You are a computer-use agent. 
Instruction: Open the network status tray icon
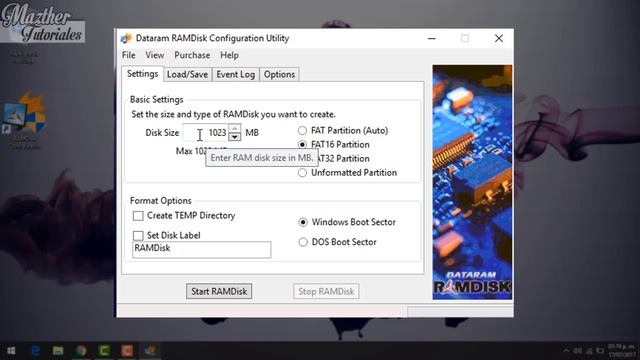pyautogui.click(x=589, y=351)
